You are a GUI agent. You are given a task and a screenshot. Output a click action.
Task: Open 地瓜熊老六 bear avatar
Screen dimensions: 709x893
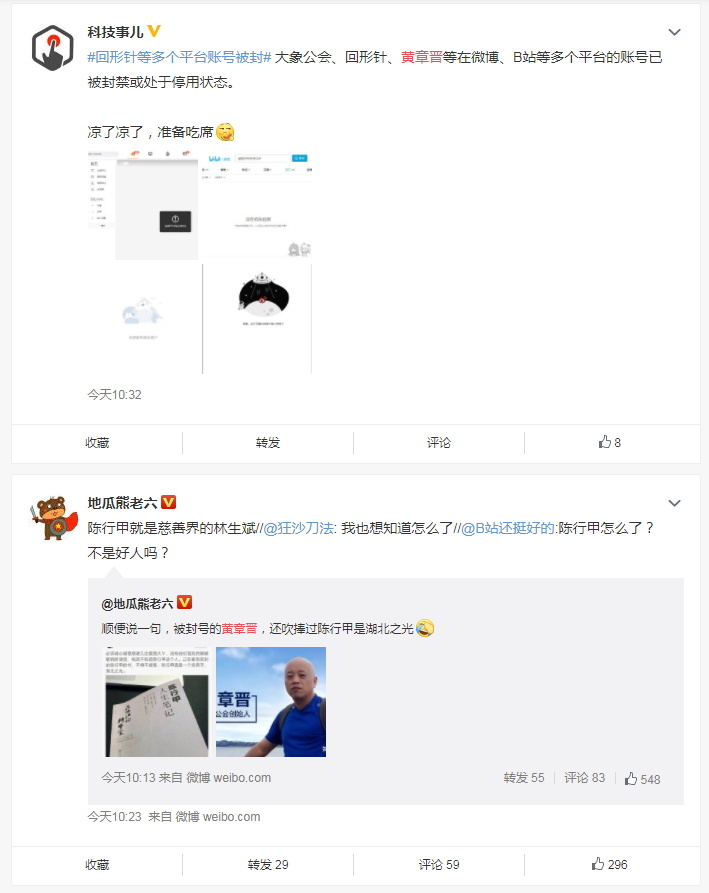[53, 518]
